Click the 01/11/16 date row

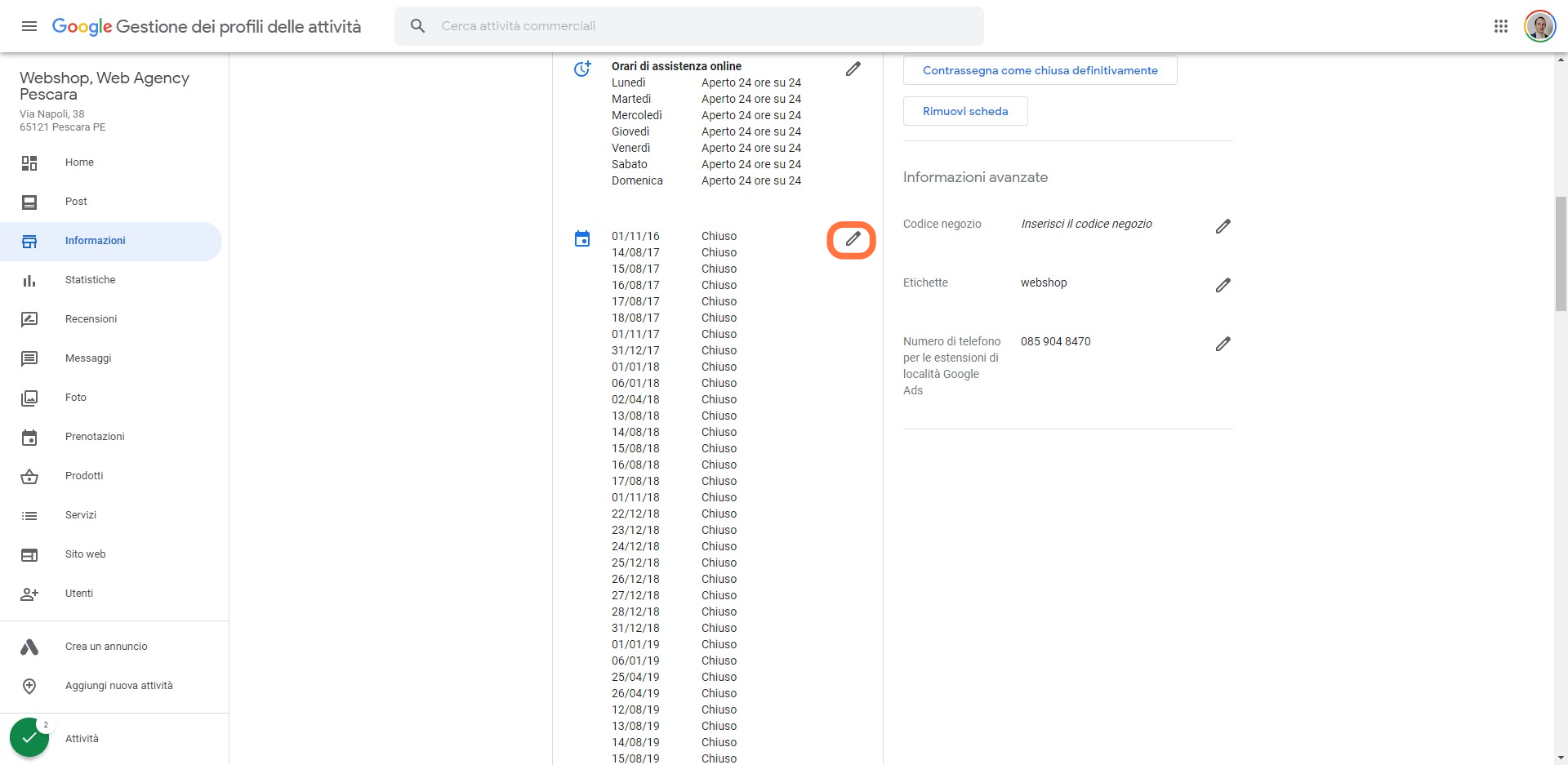674,236
